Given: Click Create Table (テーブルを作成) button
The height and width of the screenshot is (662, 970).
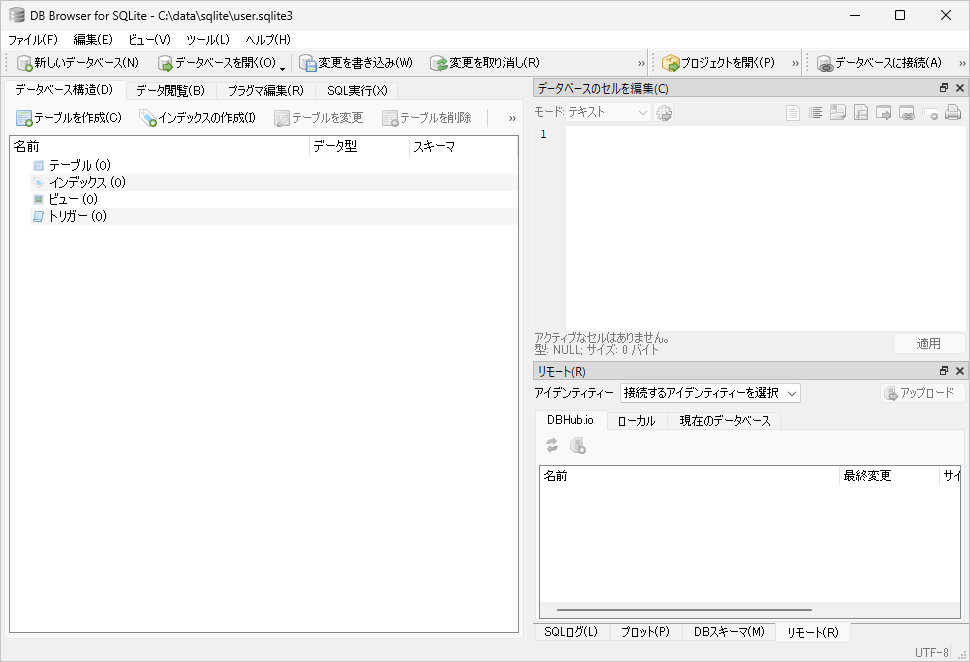Looking at the screenshot, I should 69,118.
